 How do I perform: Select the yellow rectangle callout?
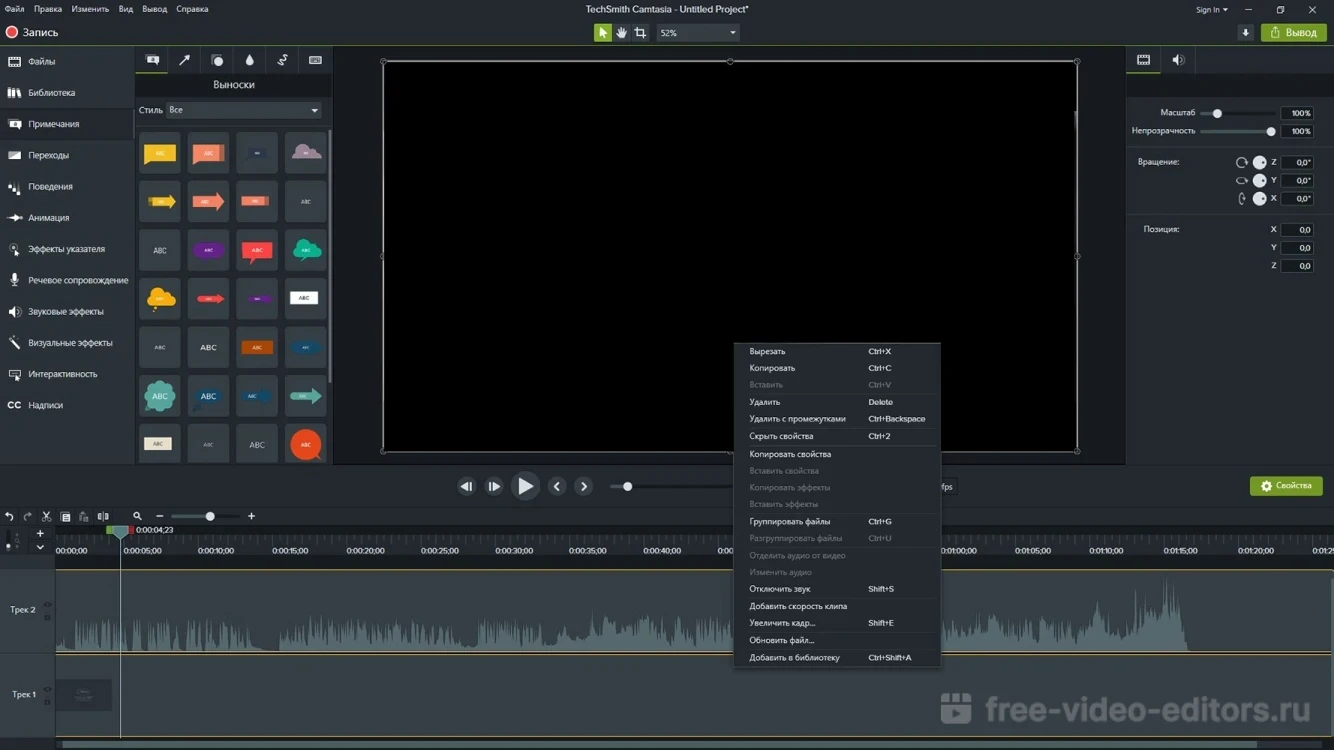[160, 153]
